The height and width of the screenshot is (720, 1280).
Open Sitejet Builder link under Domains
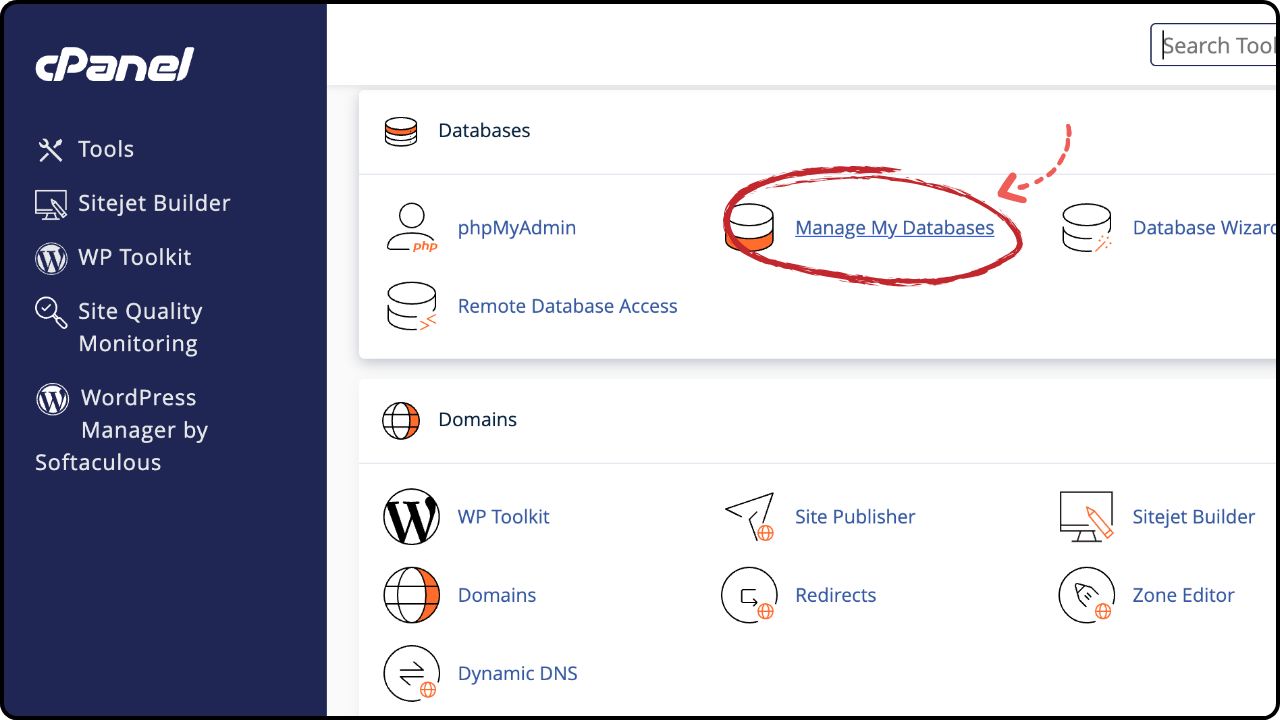click(1194, 517)
